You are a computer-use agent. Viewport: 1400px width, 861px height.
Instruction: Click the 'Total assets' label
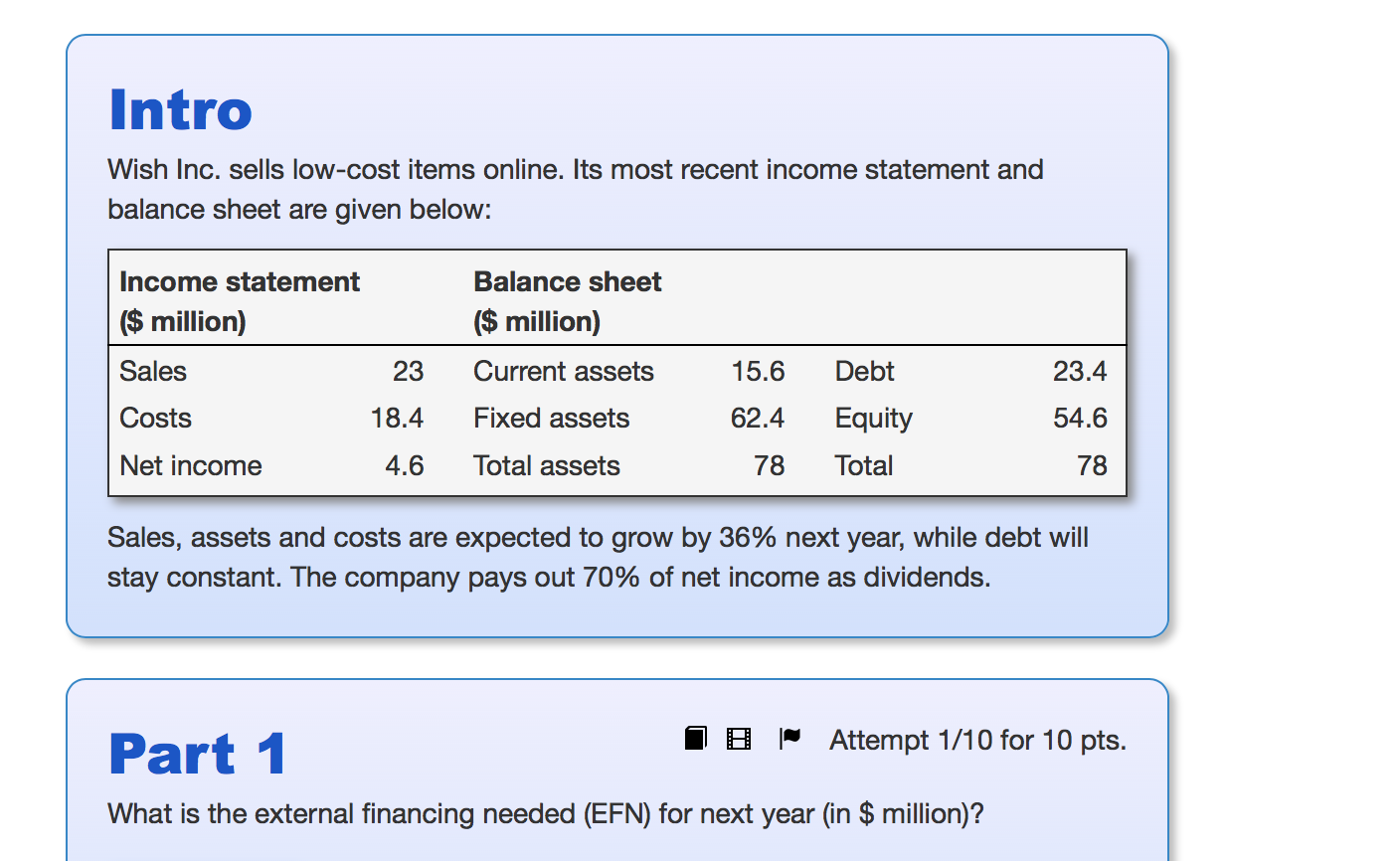click(x=547, y=465)
